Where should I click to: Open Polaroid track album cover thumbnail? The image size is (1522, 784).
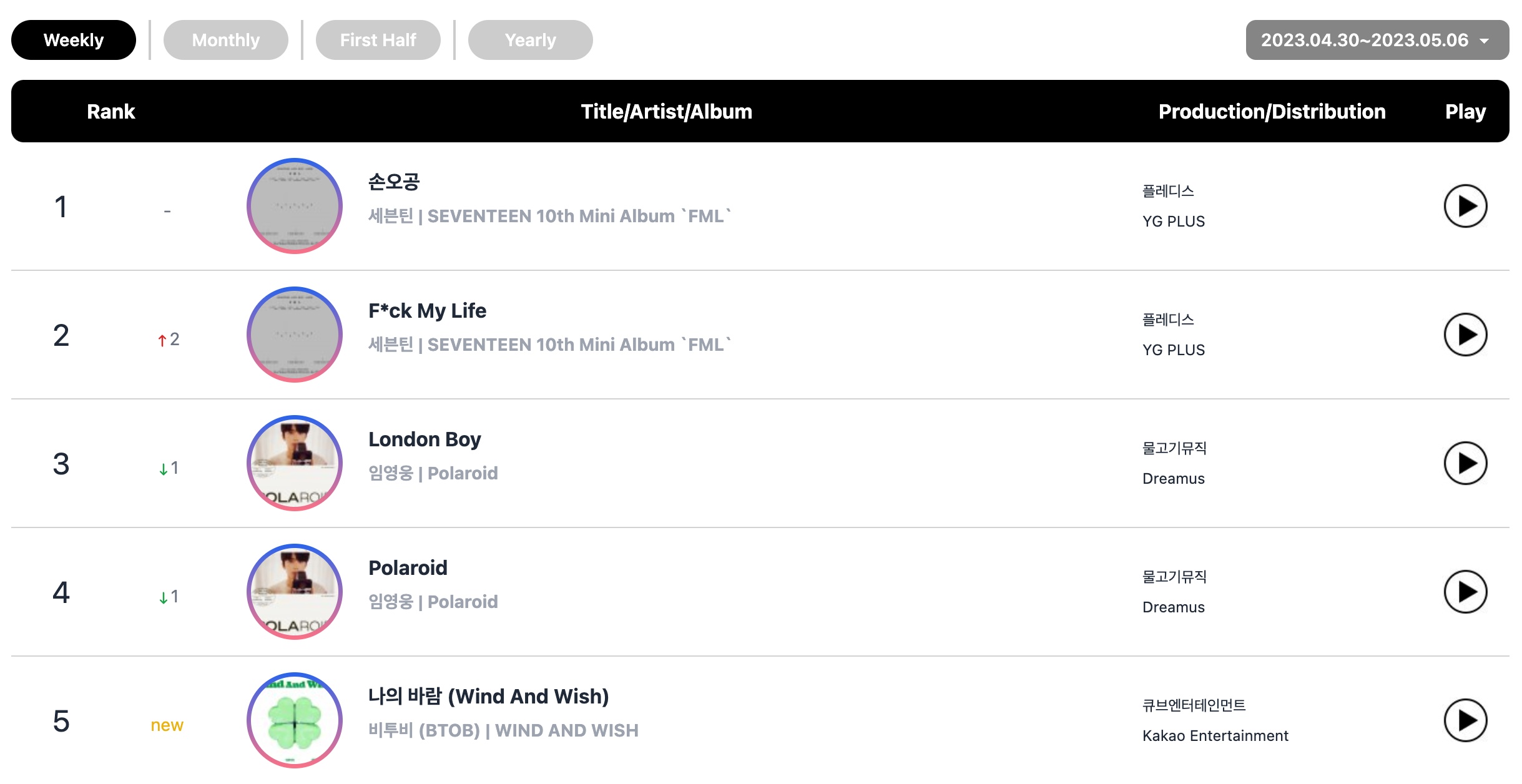[x=295, y=592]
